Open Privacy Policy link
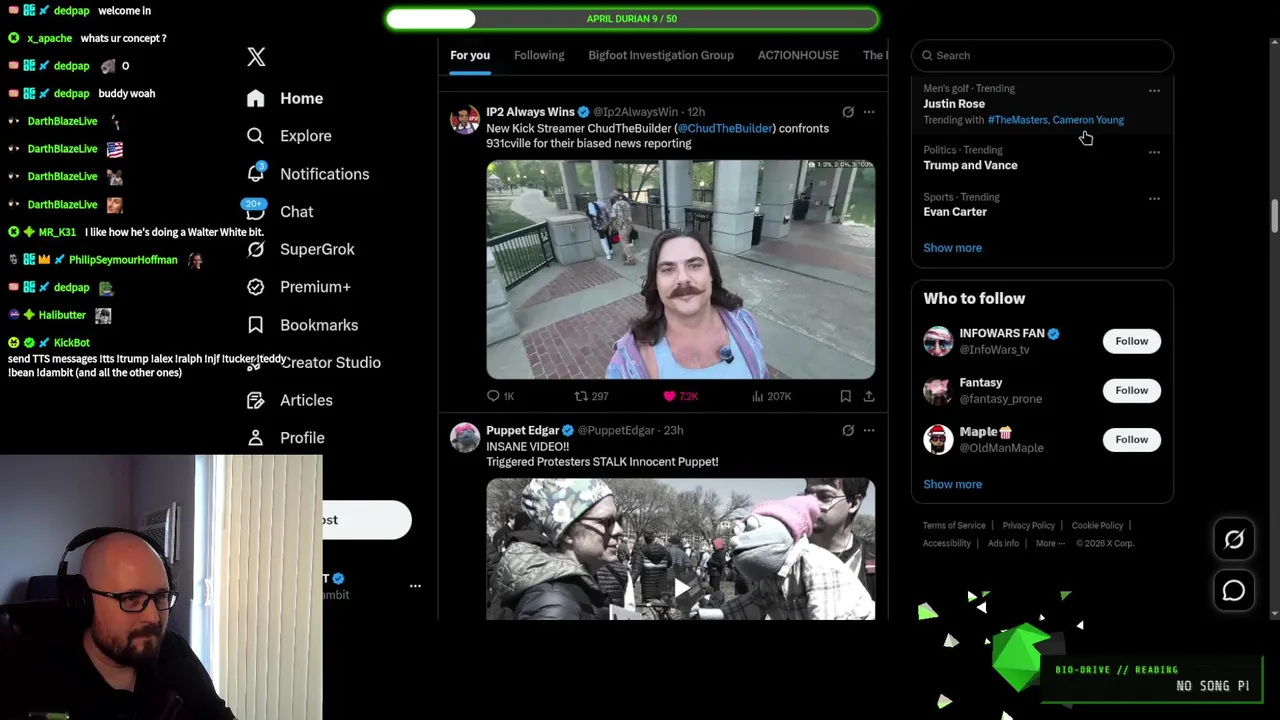This screenshot has height=720, width=1280. pyautogui.click(x=1028, y=525)
